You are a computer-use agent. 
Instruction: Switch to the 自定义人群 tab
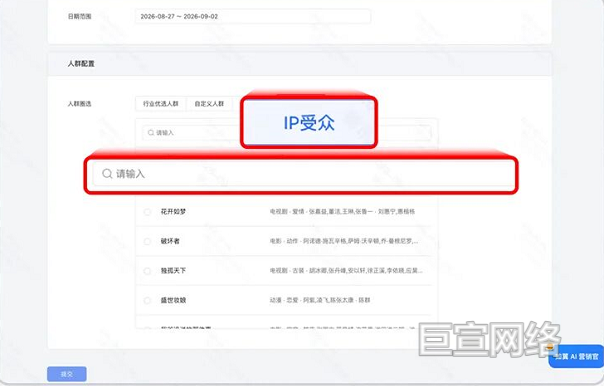coord(209,104)
